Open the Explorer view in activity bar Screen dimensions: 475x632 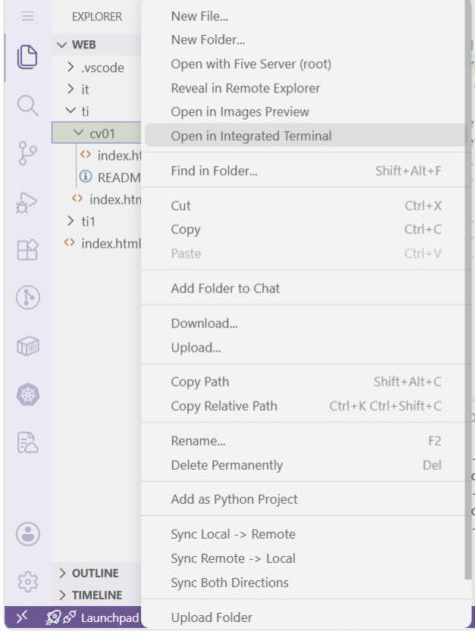(x=27, y=57)
